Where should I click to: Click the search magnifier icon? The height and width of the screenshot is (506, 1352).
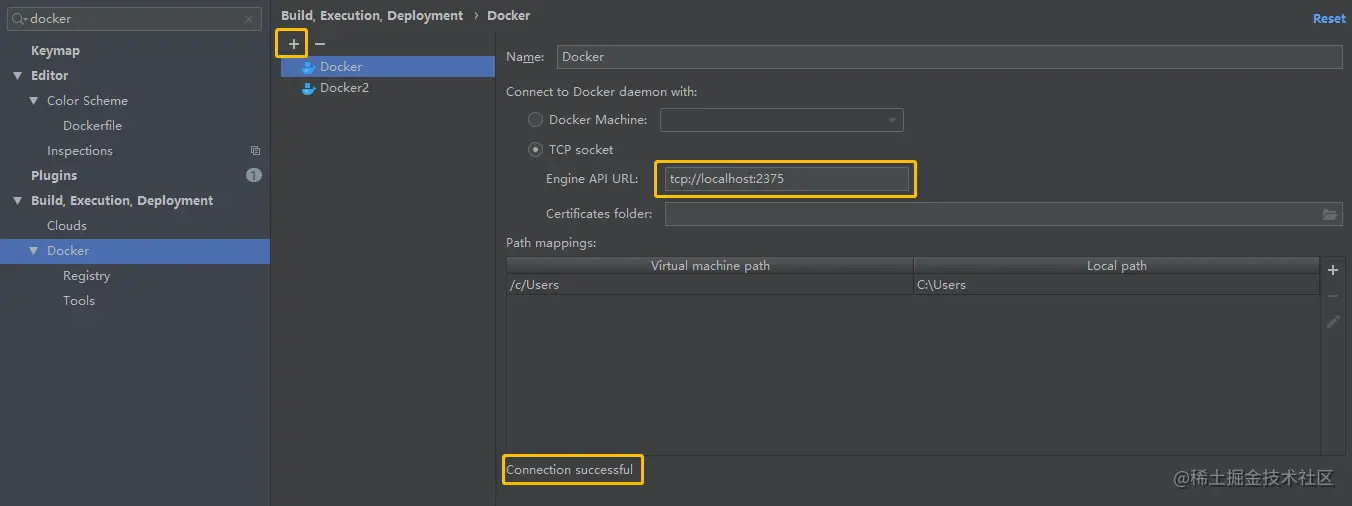(x=19, y=18)
